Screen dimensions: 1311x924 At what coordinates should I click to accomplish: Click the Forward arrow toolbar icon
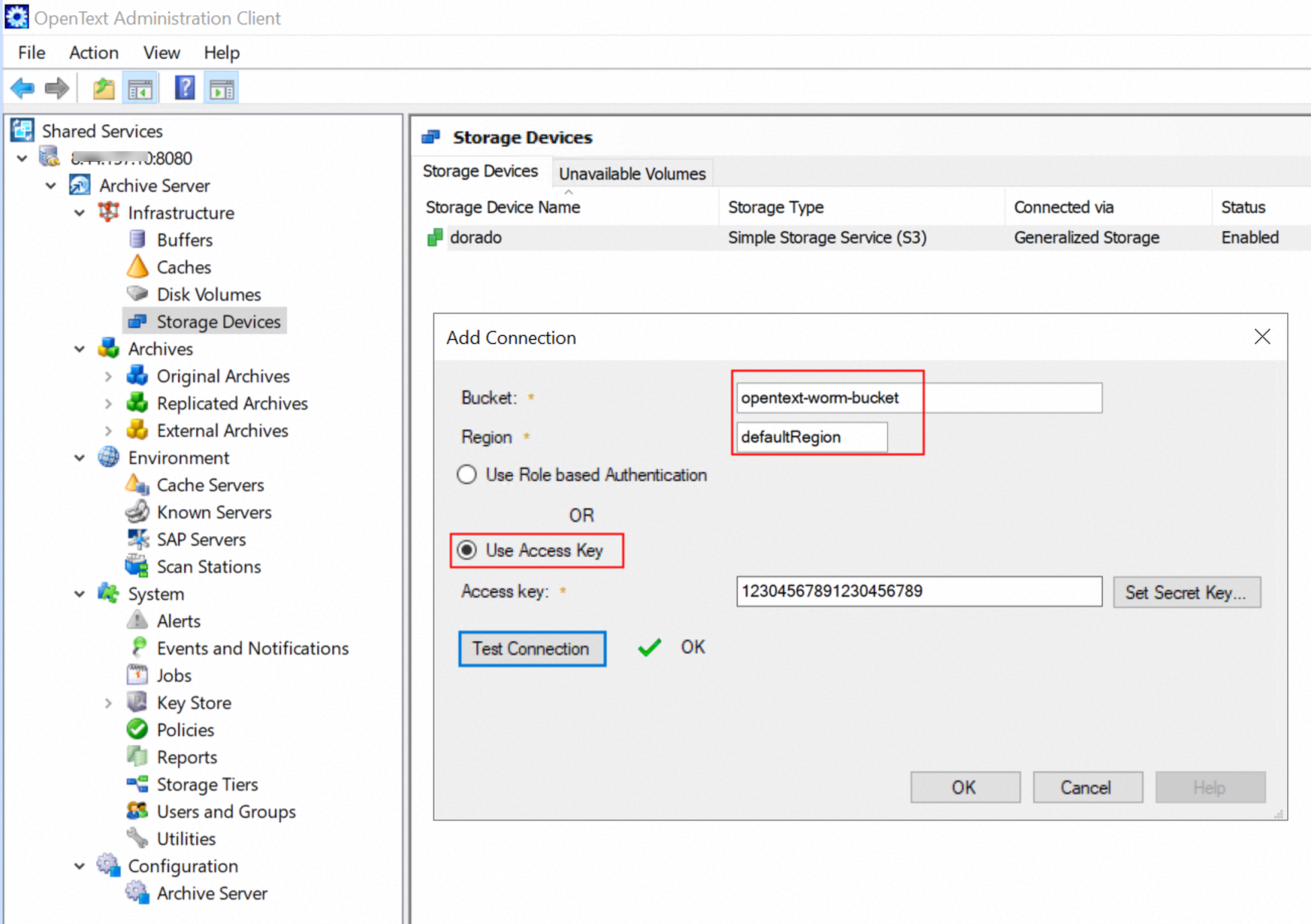pyautogui.click(x=57, y=88)
